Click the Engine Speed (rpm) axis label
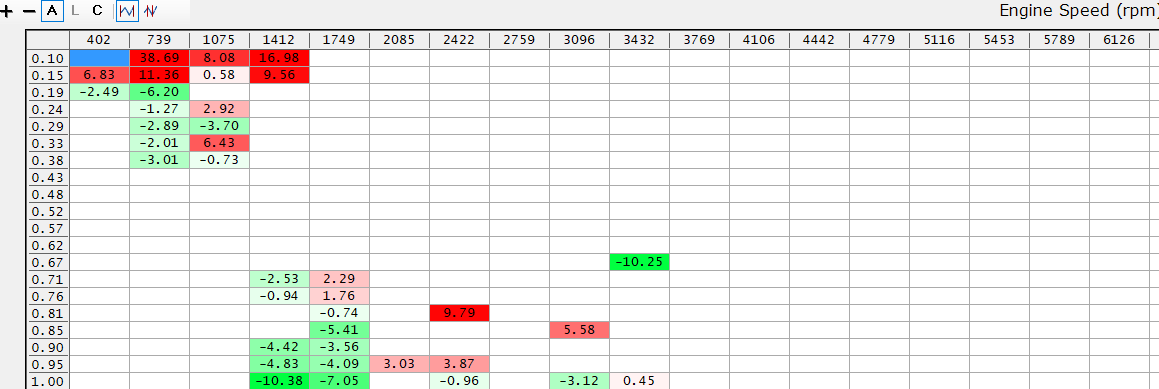The width and height of the screenshot is (1159, 389). coord(1078,11)
